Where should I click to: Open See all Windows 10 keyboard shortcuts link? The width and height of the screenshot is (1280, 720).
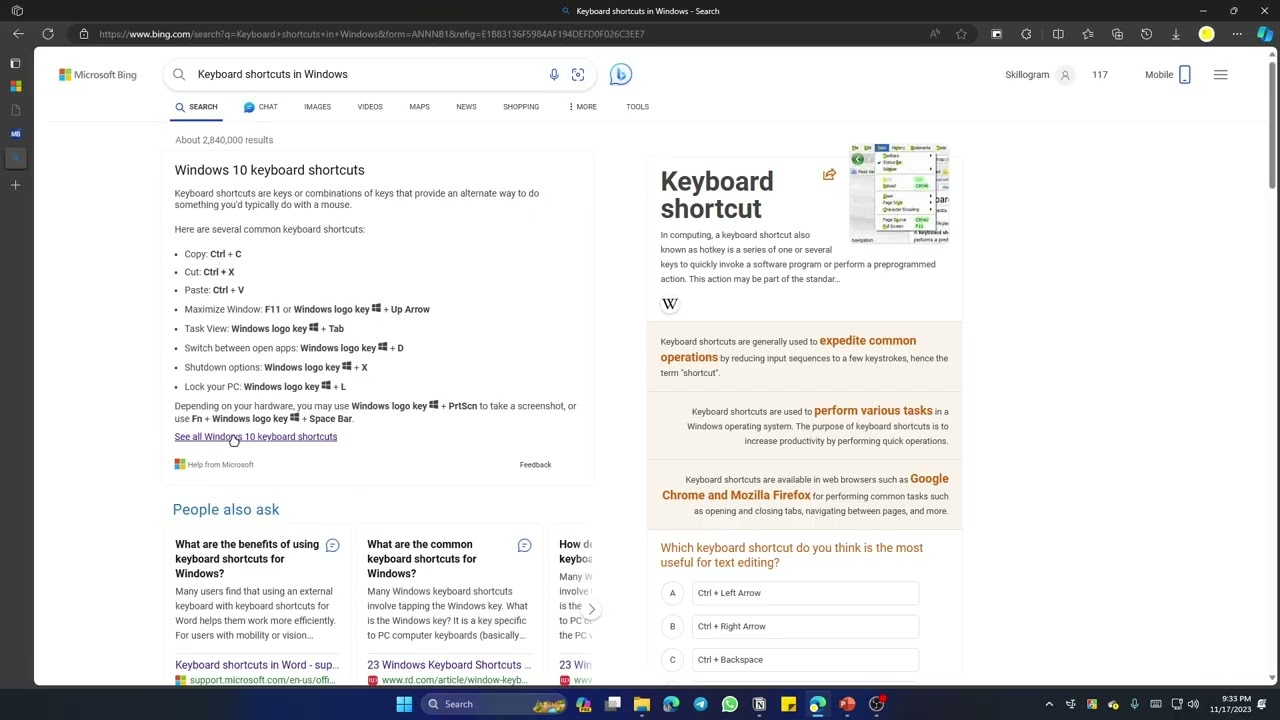pos(256,437)
